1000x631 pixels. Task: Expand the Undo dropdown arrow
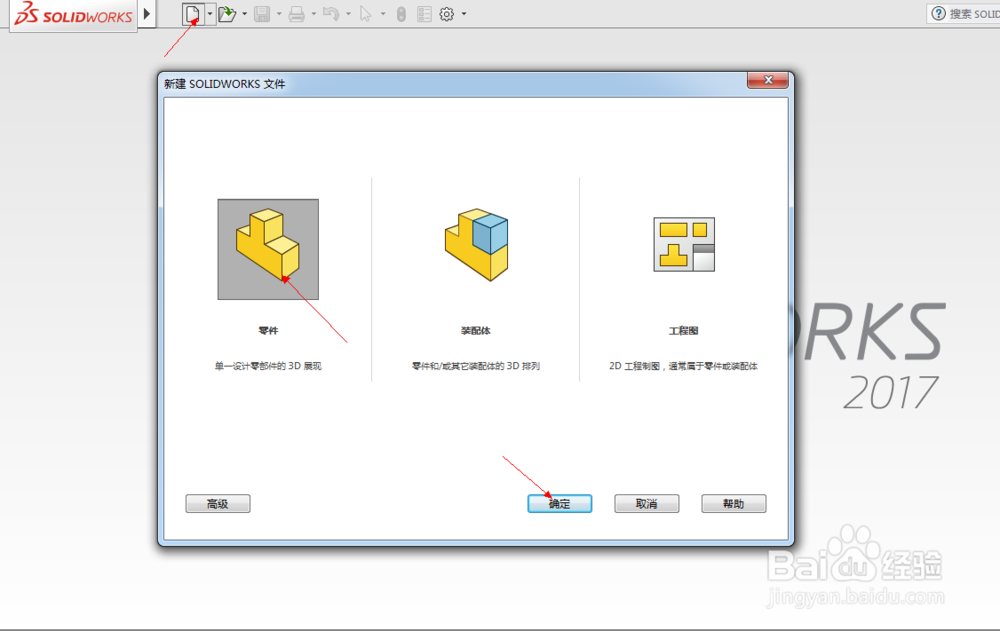click(348, 13)
